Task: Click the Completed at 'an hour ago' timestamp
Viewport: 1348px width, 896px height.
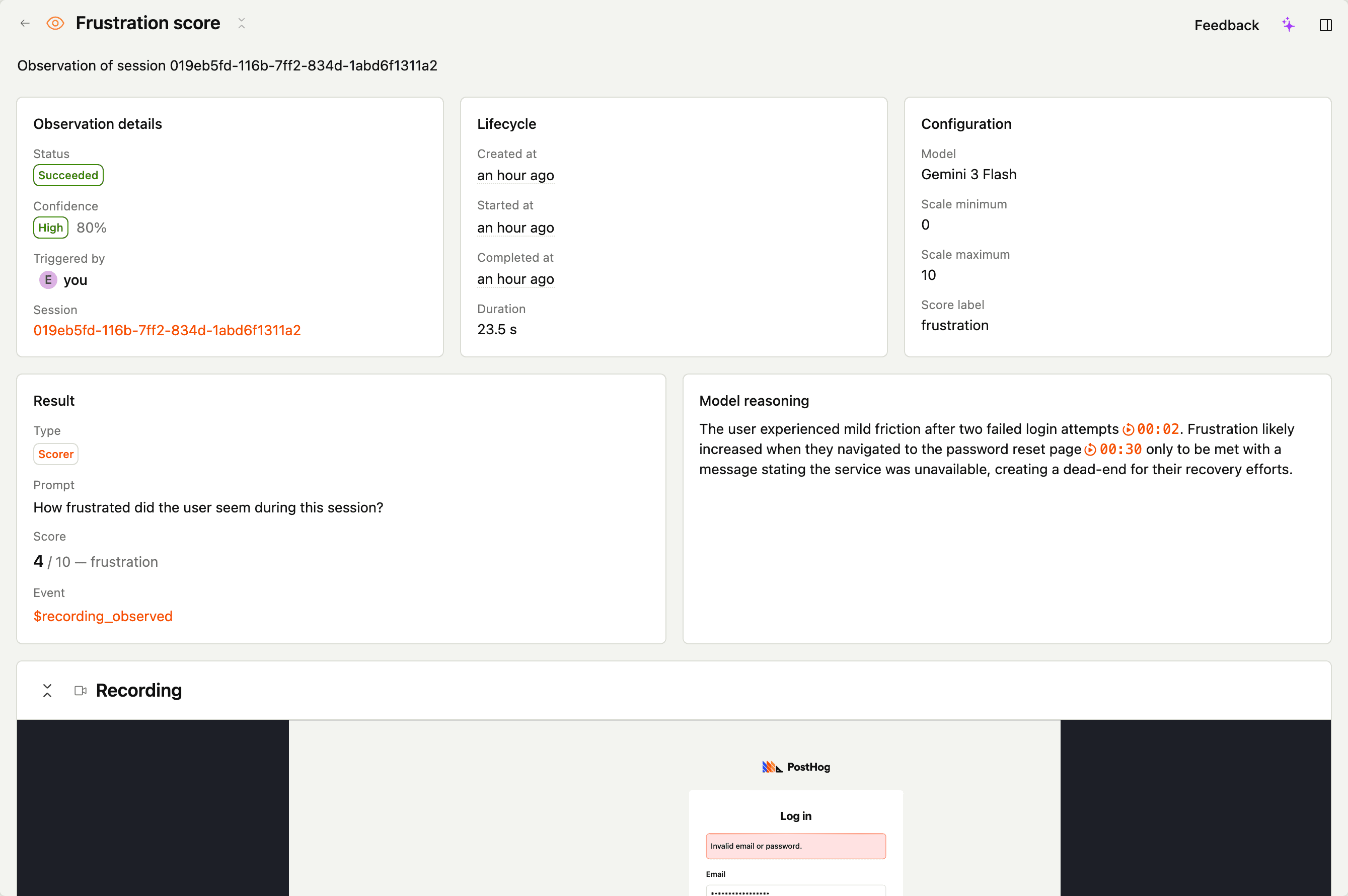Action: point(515,279)
